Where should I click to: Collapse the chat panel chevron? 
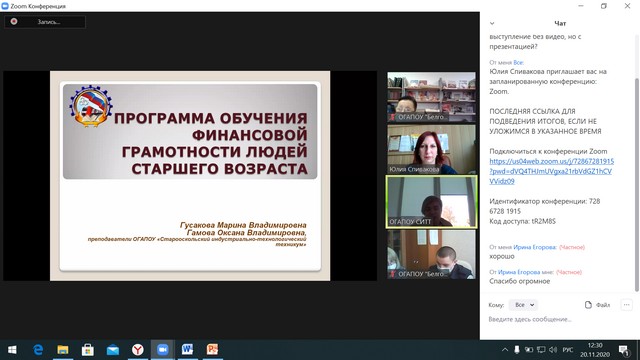[x=492, y=23]
